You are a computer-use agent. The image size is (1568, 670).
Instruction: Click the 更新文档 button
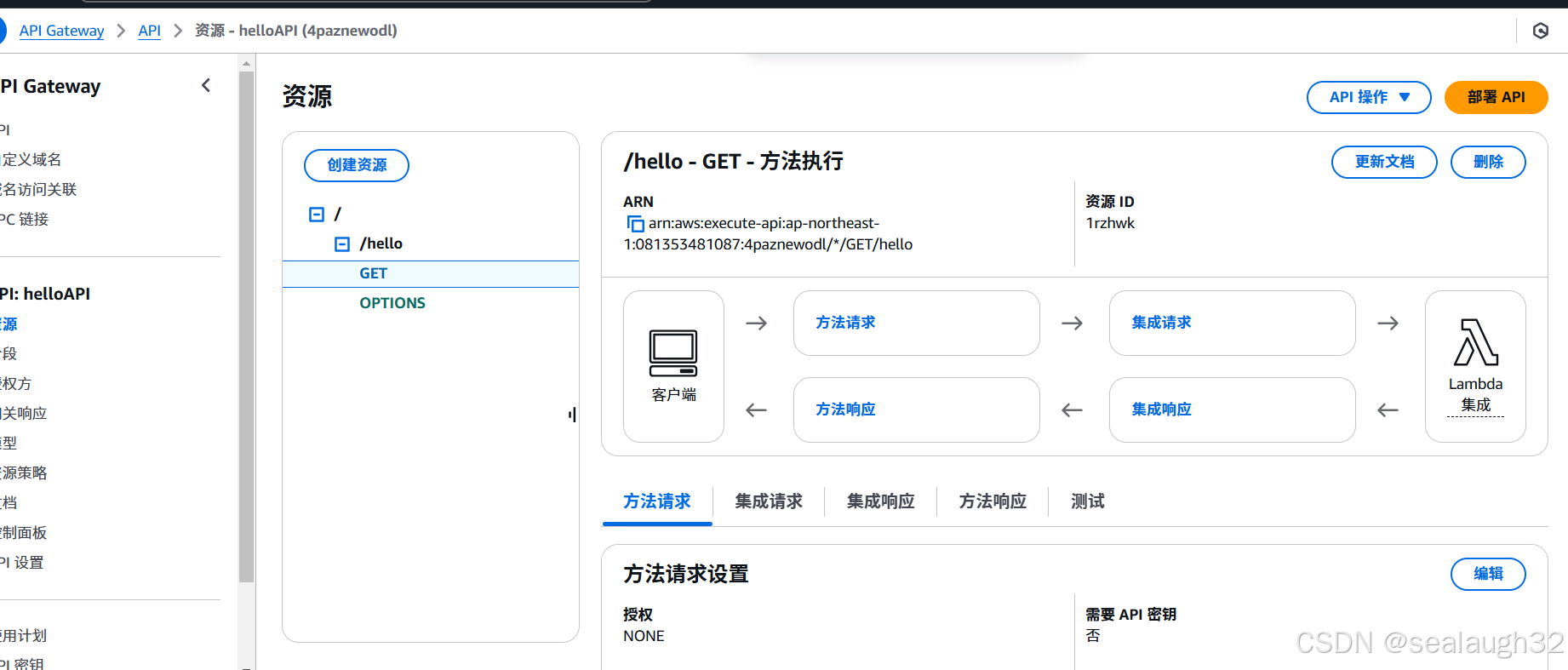(1384, 162)
